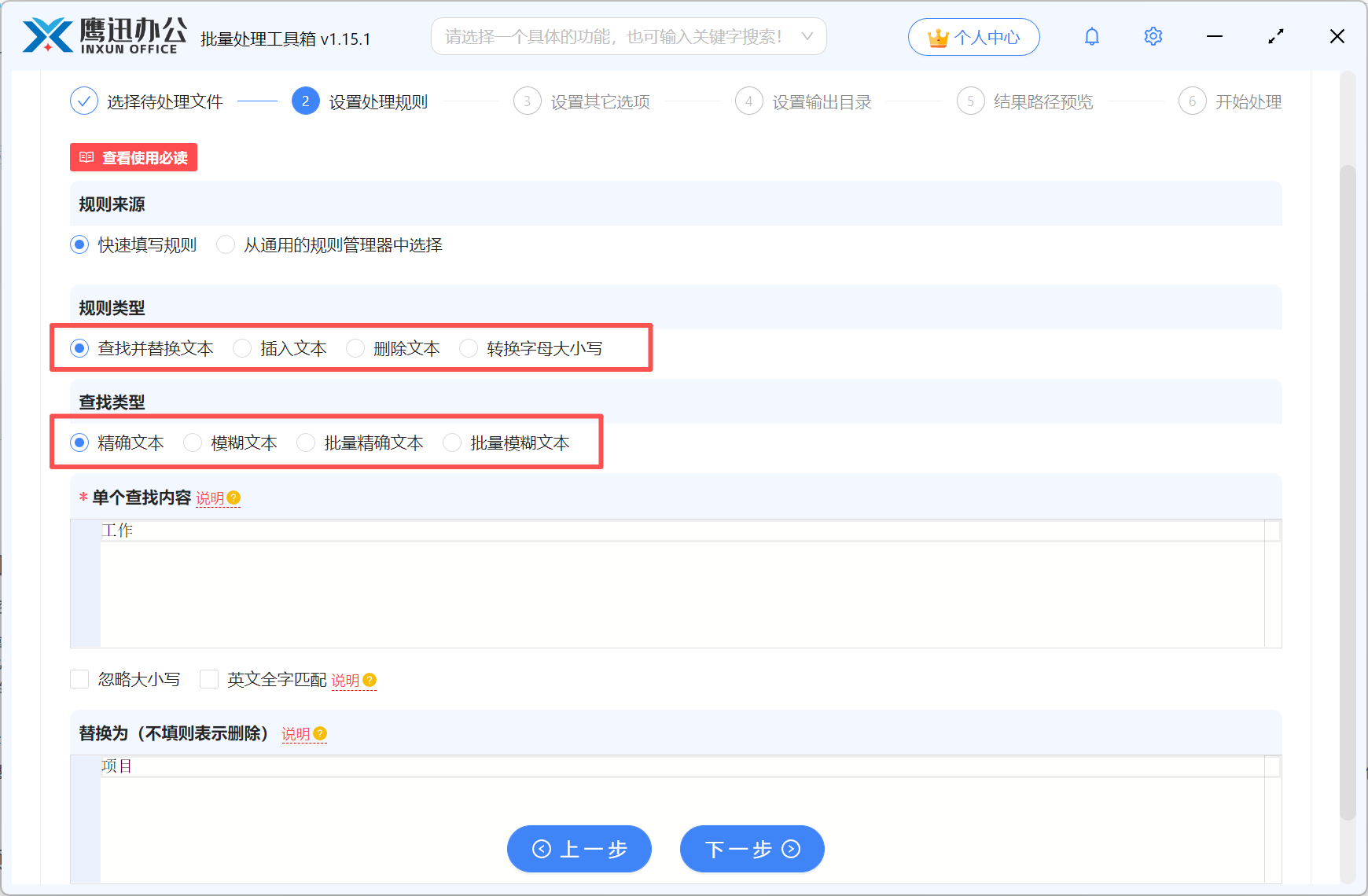Click the step 3 number circle
The height and width of the screenshot is (896, 1368).
tap(528, 101)
